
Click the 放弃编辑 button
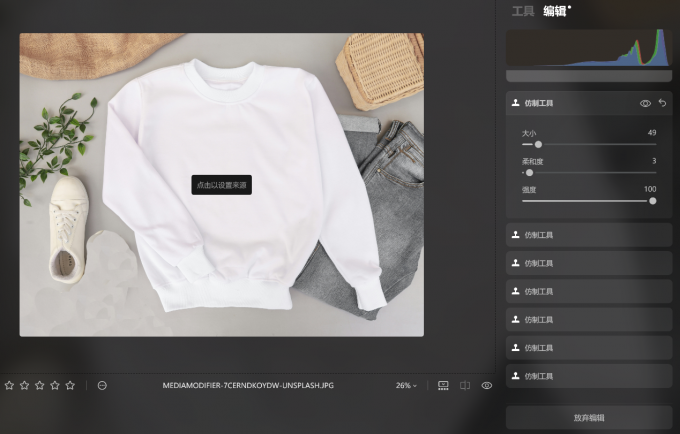(x=588, y=417)
